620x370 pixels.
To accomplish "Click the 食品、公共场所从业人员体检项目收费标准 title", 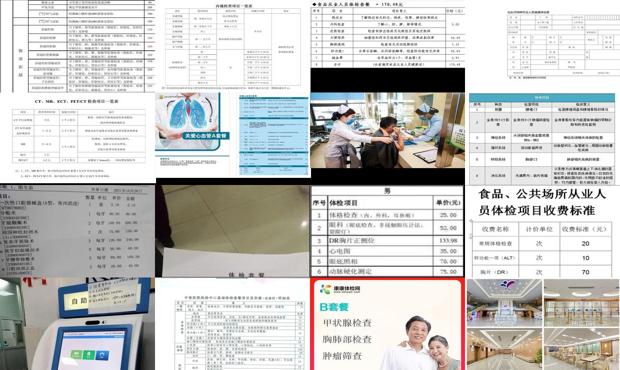I will pos(542,202).
